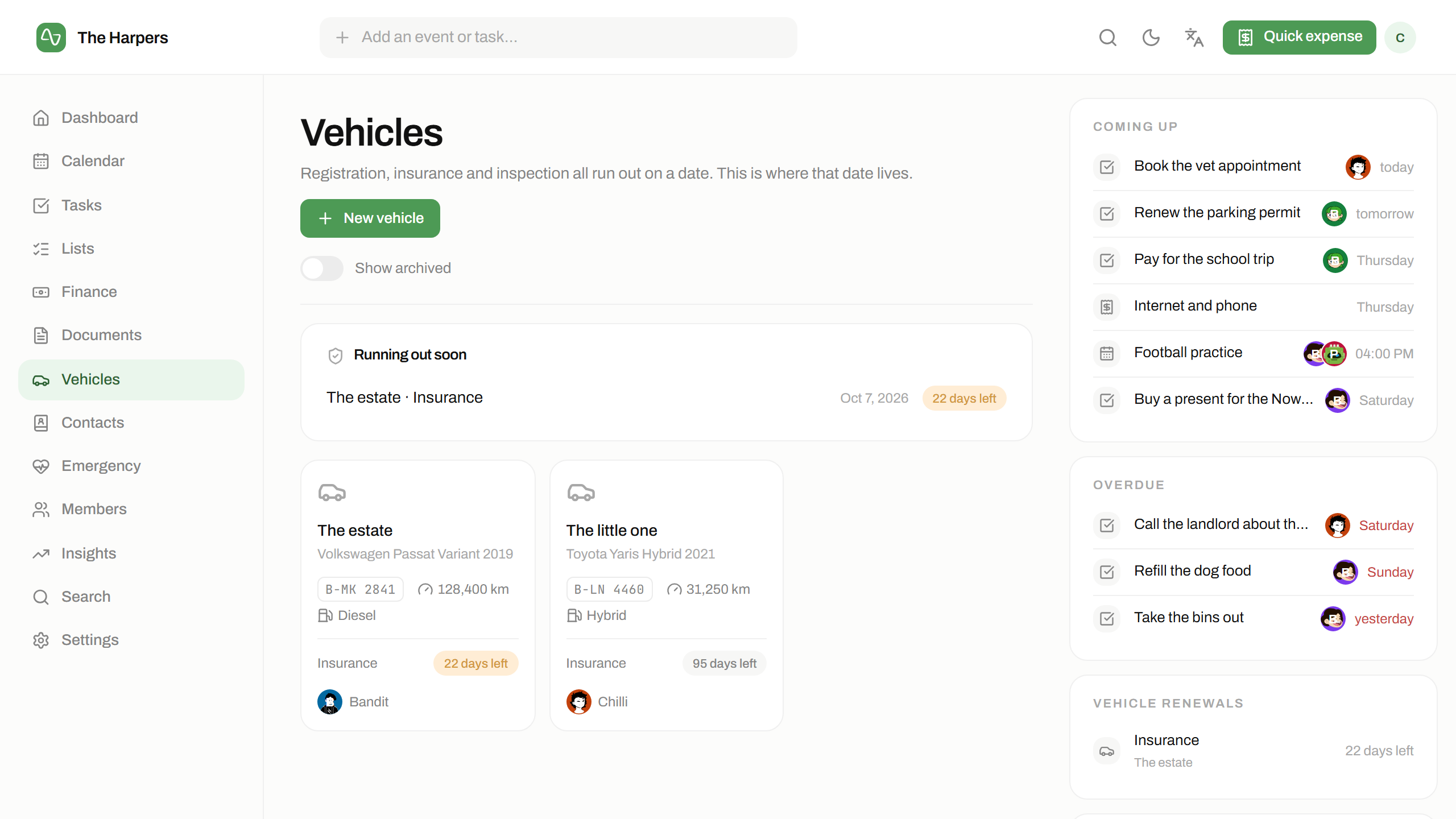
Task: Mark Refill the dog food done
Action: click(1107, 572)
